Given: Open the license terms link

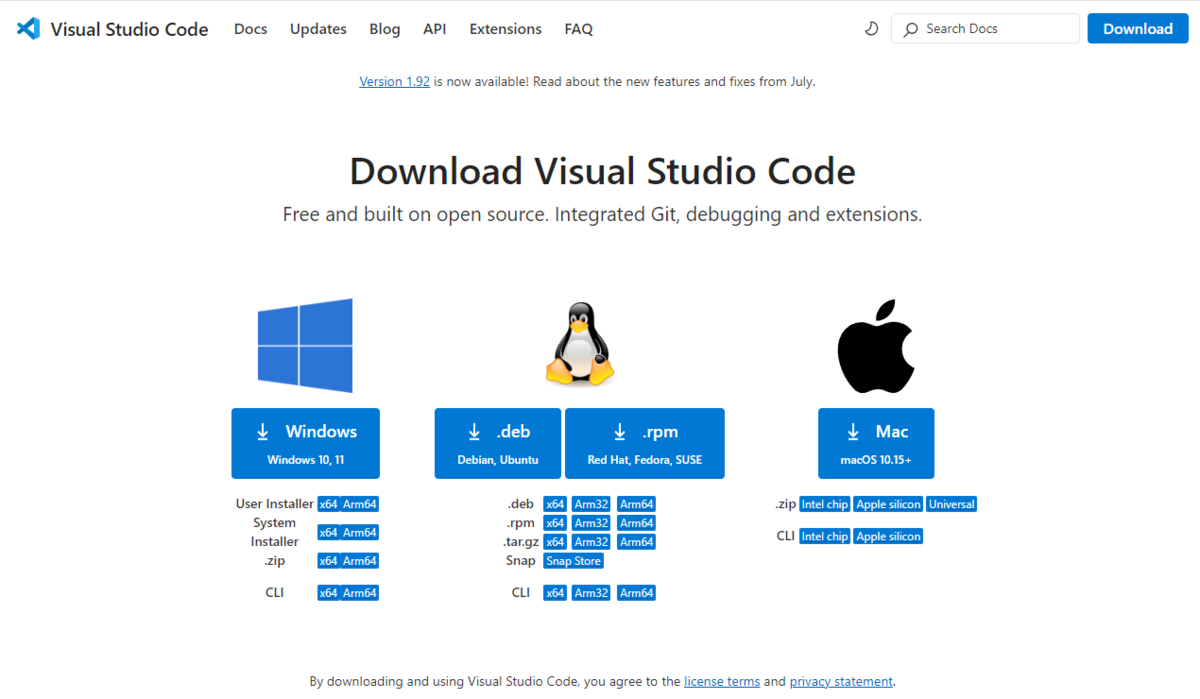Looking at the screenshot, I should 722,682.
